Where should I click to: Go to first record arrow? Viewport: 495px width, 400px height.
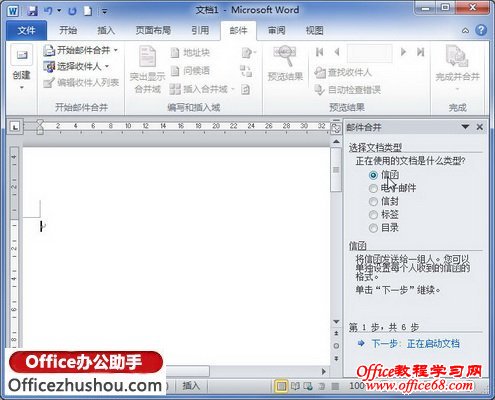tap(319, 52)
